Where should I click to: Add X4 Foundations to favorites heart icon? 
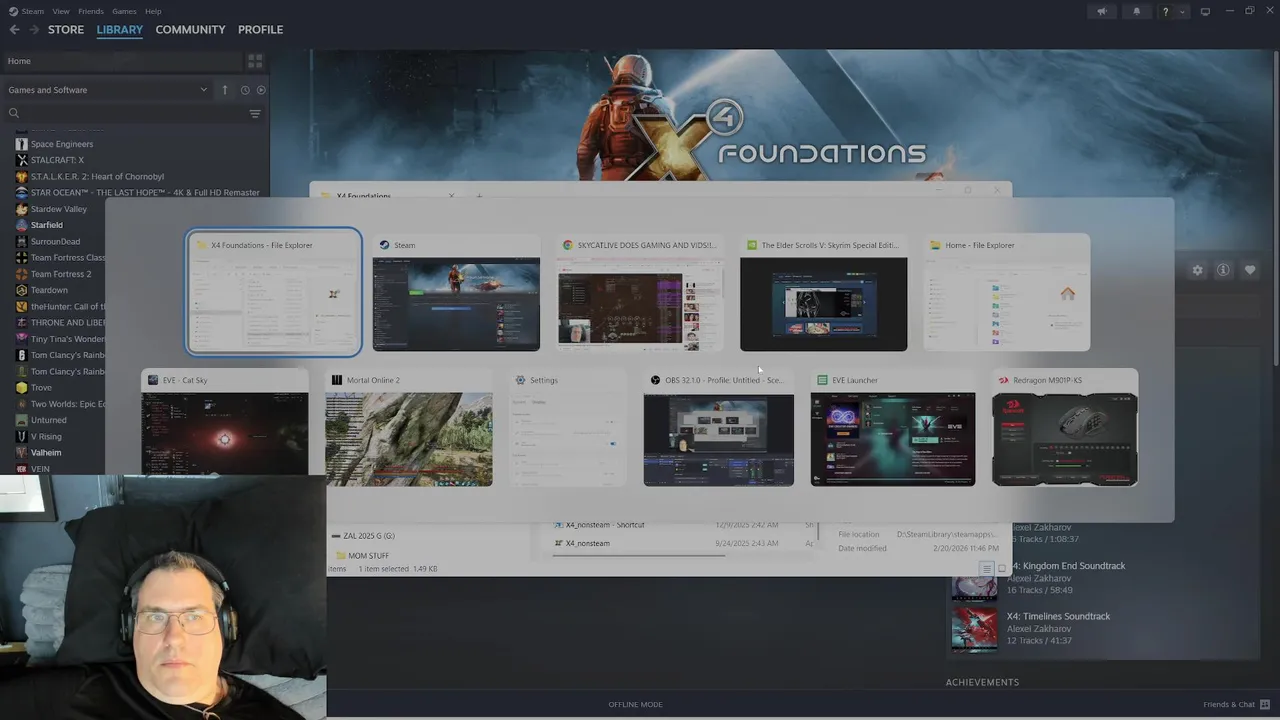(1250, 270)
